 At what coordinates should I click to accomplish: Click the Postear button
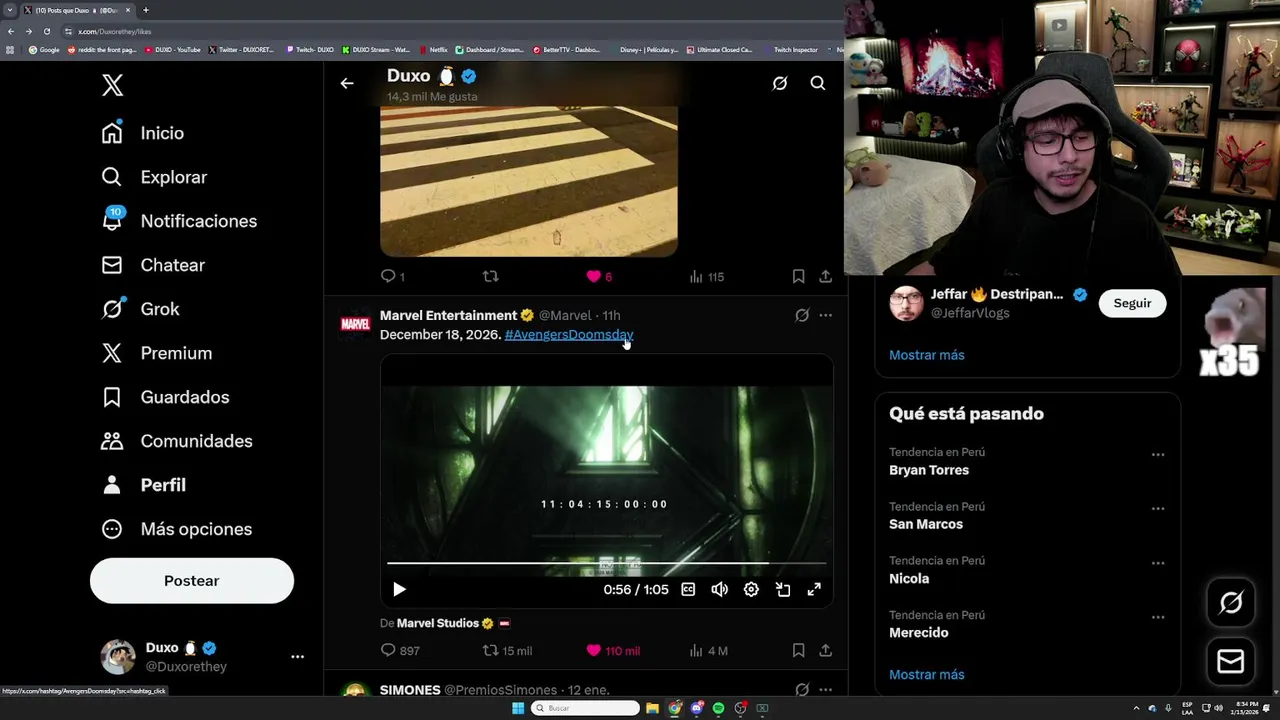(x=192, y=581)
